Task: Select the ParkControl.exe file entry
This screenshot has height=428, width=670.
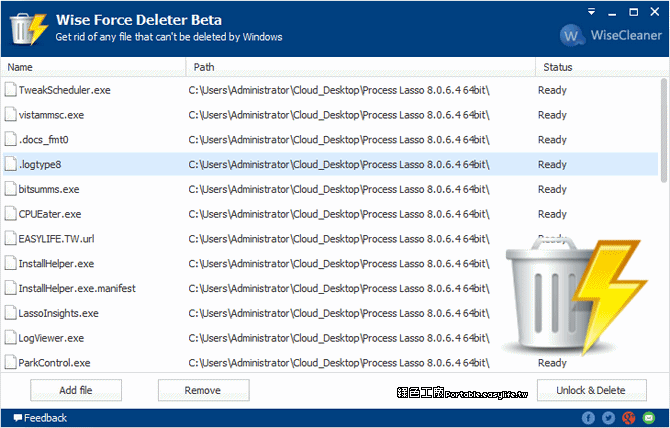Action: click(x=330, y=363)
